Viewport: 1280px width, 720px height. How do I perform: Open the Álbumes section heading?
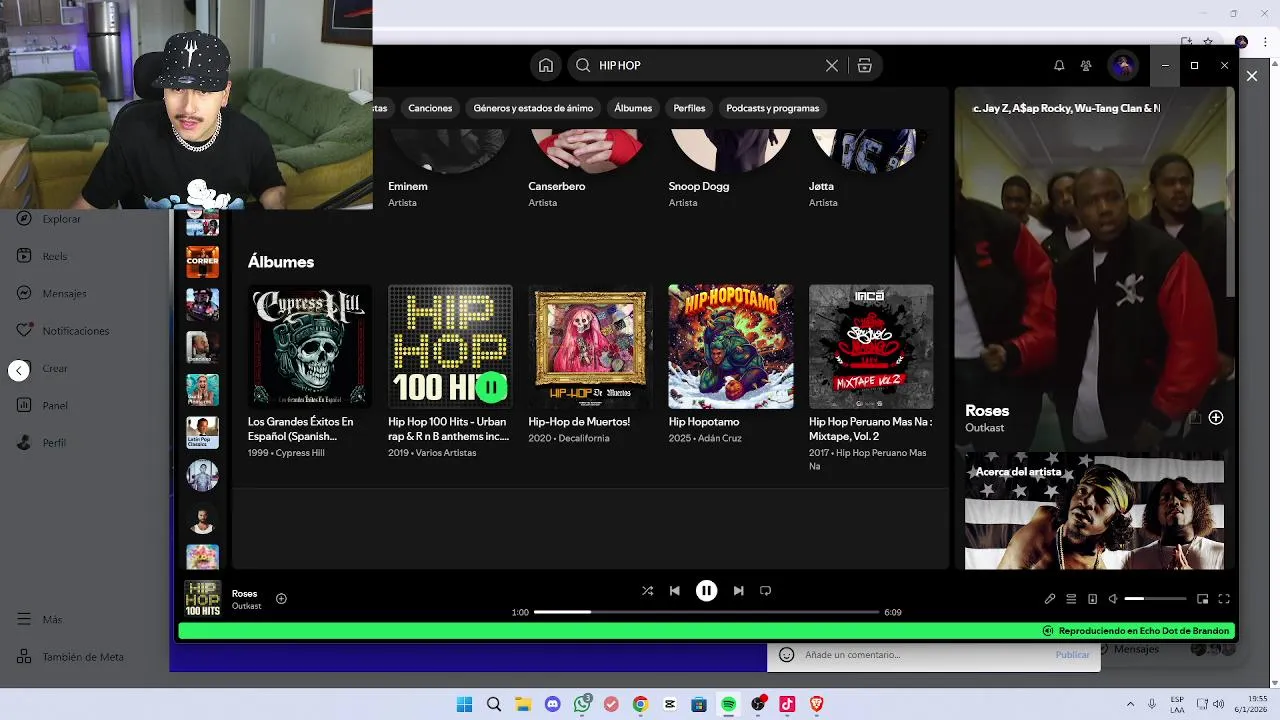(x=281, y=262)
